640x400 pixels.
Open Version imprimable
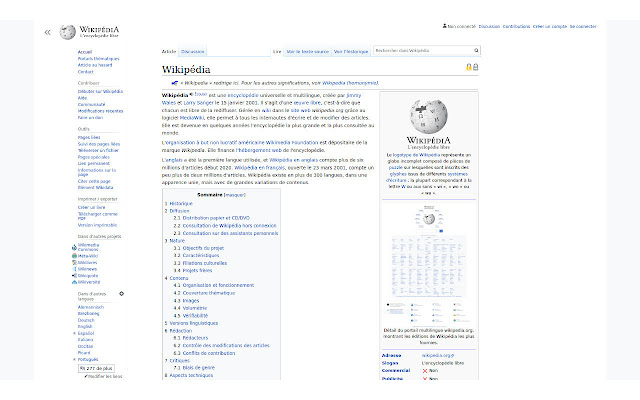(97, 225)
